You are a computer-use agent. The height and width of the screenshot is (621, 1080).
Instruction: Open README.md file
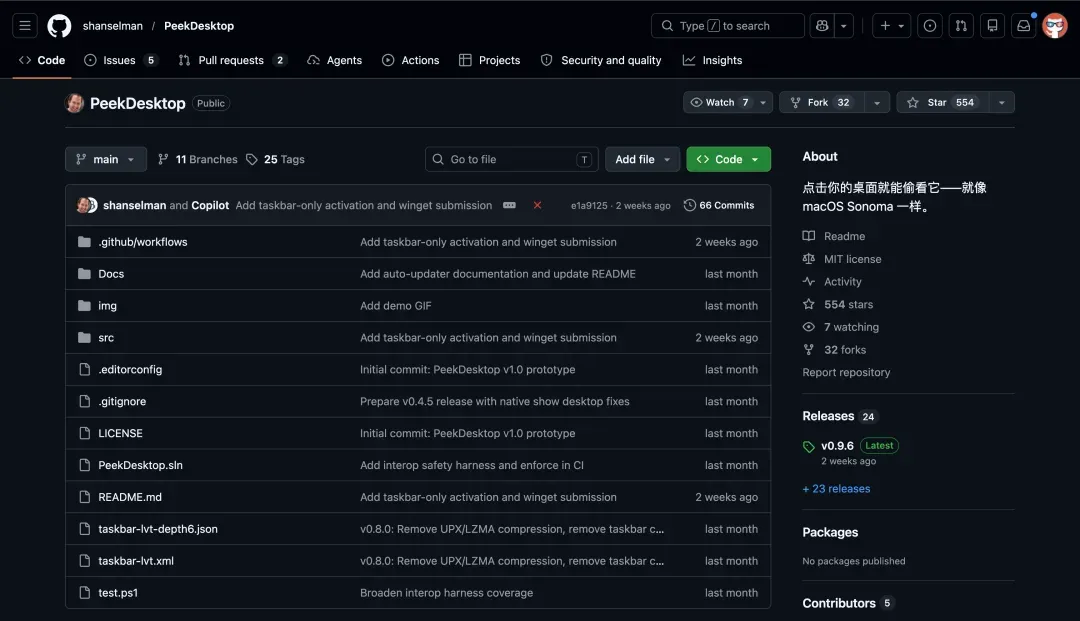130,496
